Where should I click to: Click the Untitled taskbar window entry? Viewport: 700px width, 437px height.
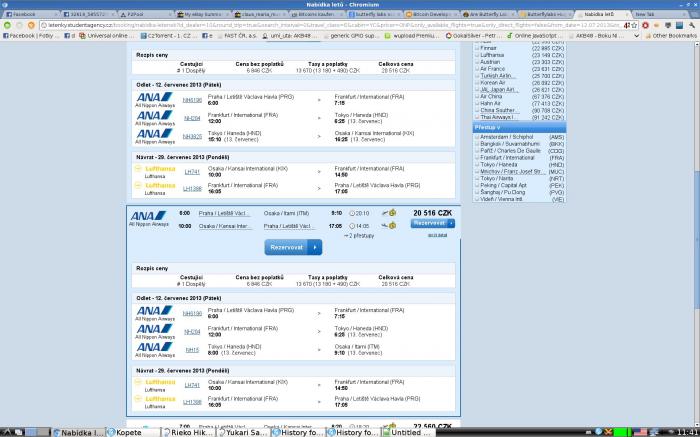pos(407,432)
